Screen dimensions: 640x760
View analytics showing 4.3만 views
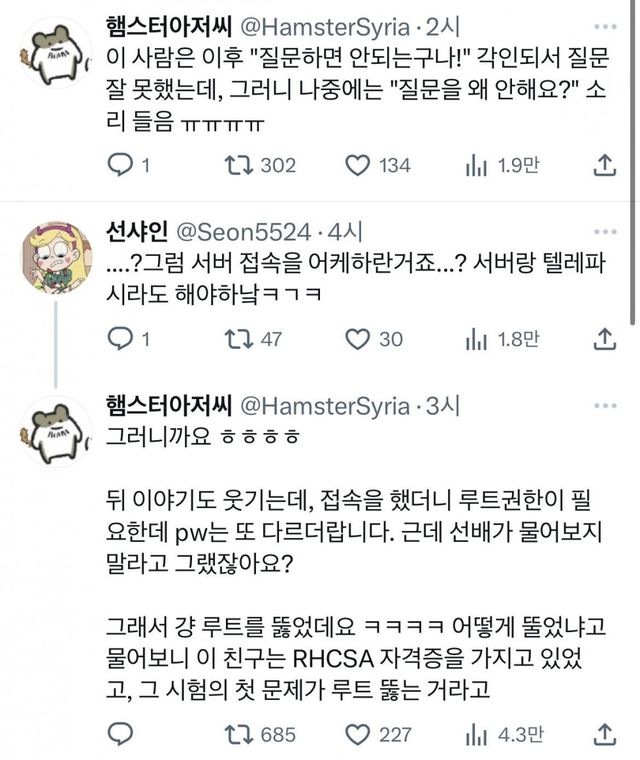coord(475,734)
